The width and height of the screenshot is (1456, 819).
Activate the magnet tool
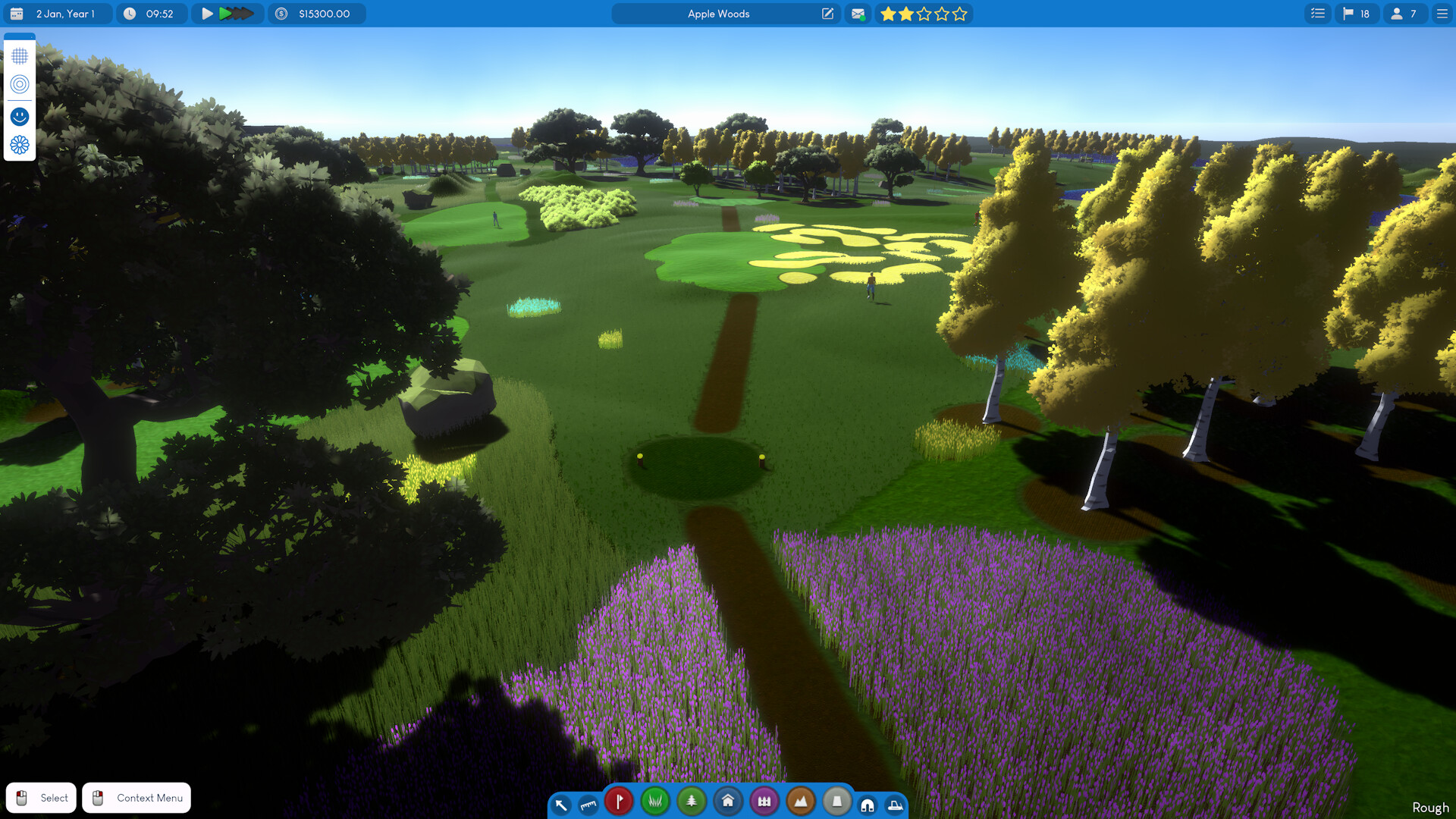tap(867, 804)
